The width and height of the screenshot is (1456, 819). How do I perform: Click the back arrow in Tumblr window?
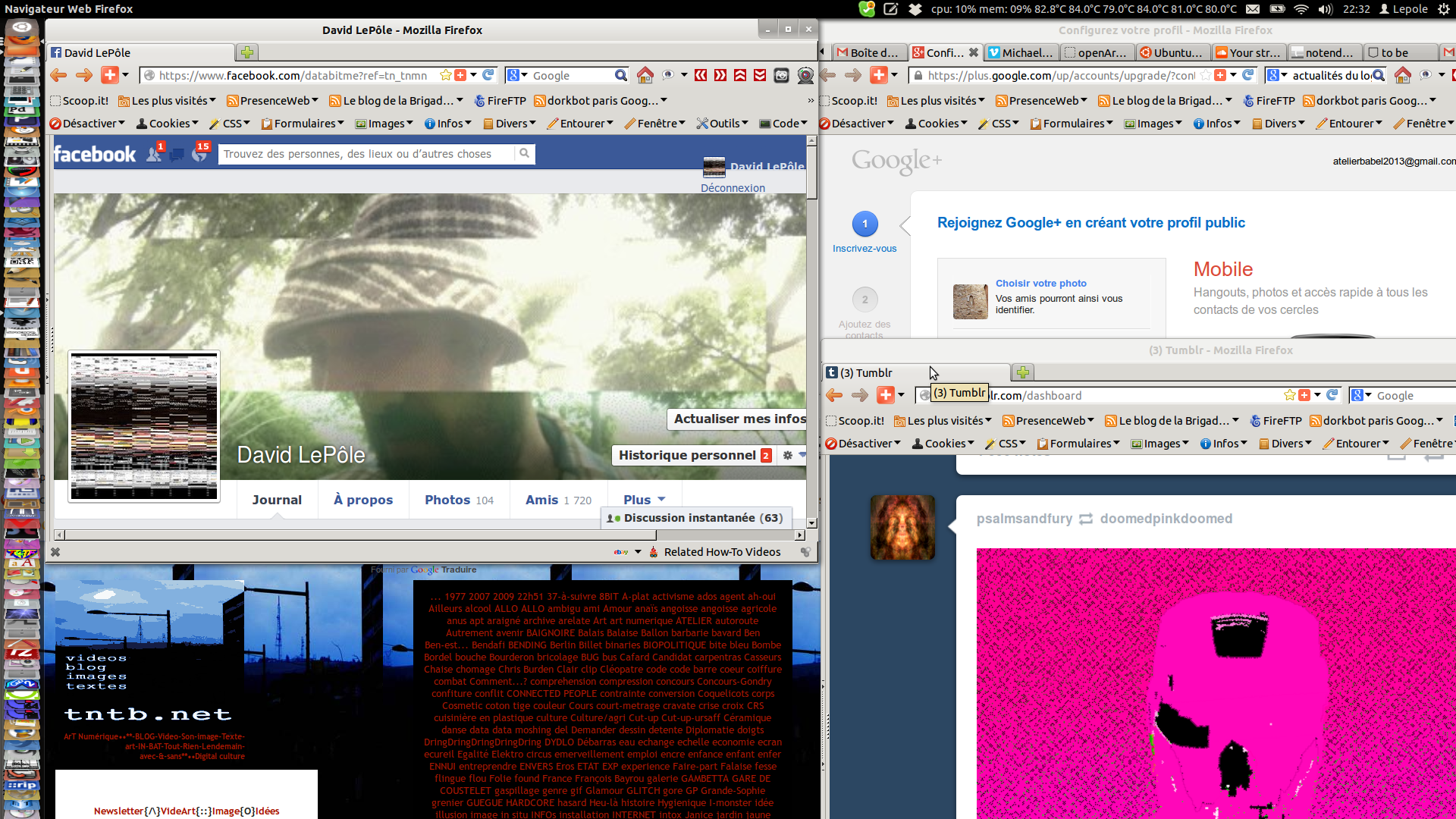point(834,395)
